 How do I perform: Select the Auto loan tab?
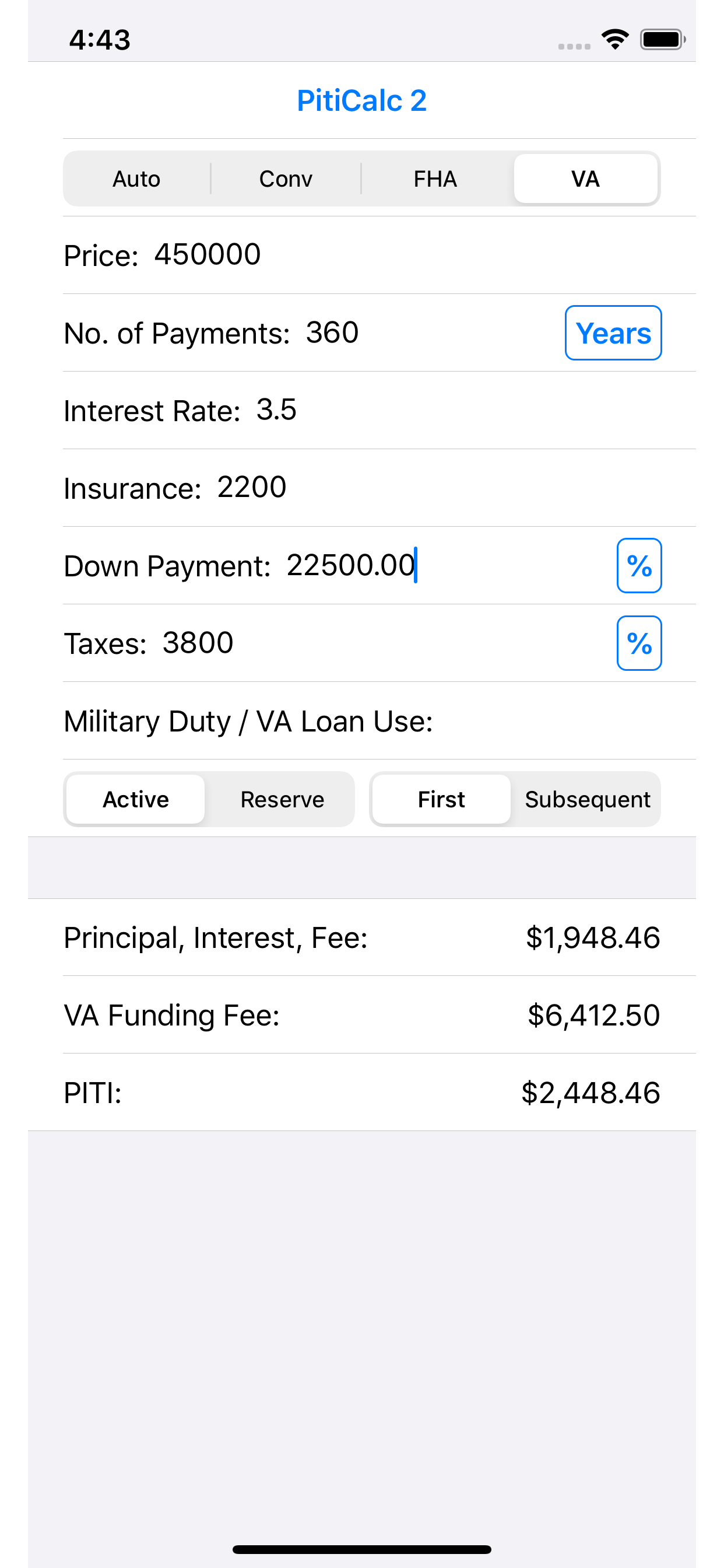click(x=136, y=179)
